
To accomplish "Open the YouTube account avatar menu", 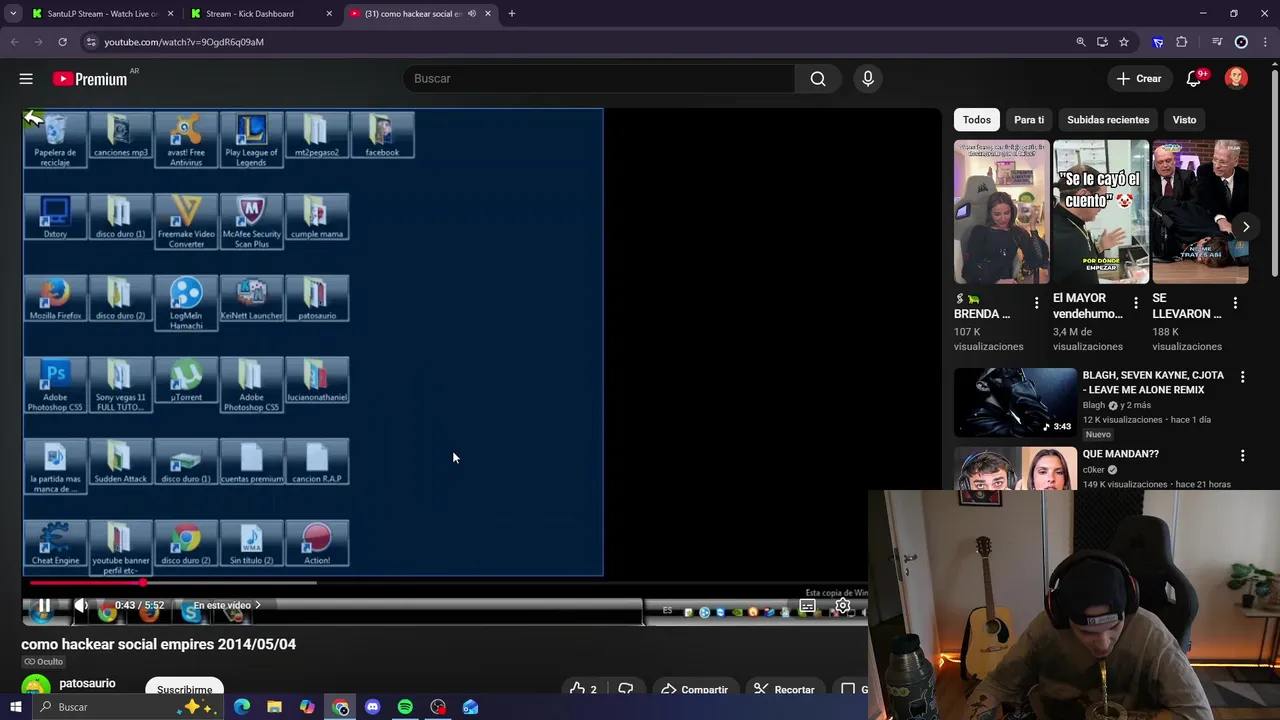I will [x=1236, y=79].
